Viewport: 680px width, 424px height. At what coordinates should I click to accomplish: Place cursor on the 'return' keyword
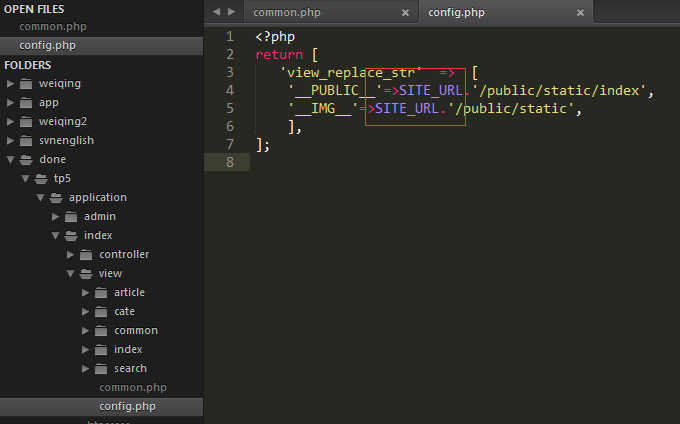click(x=279, y=55)
